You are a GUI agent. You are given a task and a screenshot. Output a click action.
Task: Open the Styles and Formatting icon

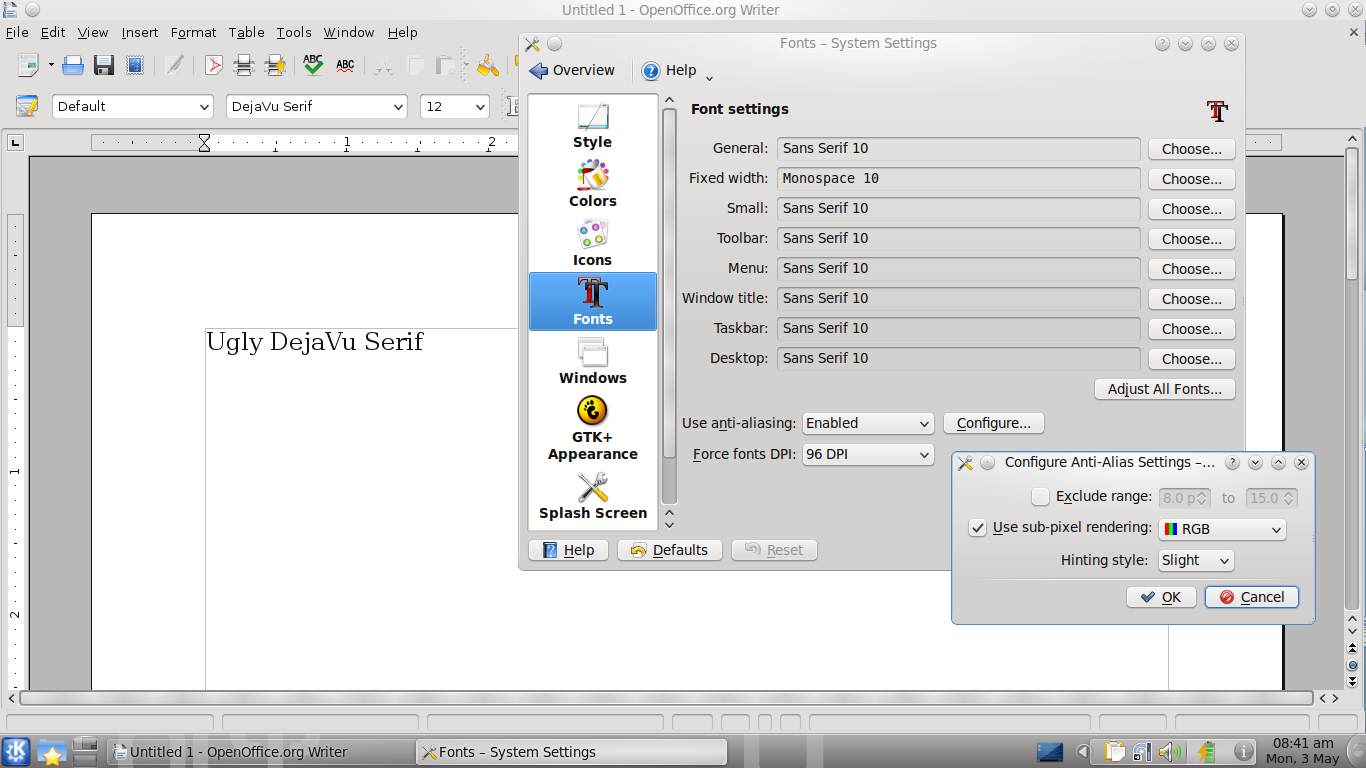[x=26, y=106]
